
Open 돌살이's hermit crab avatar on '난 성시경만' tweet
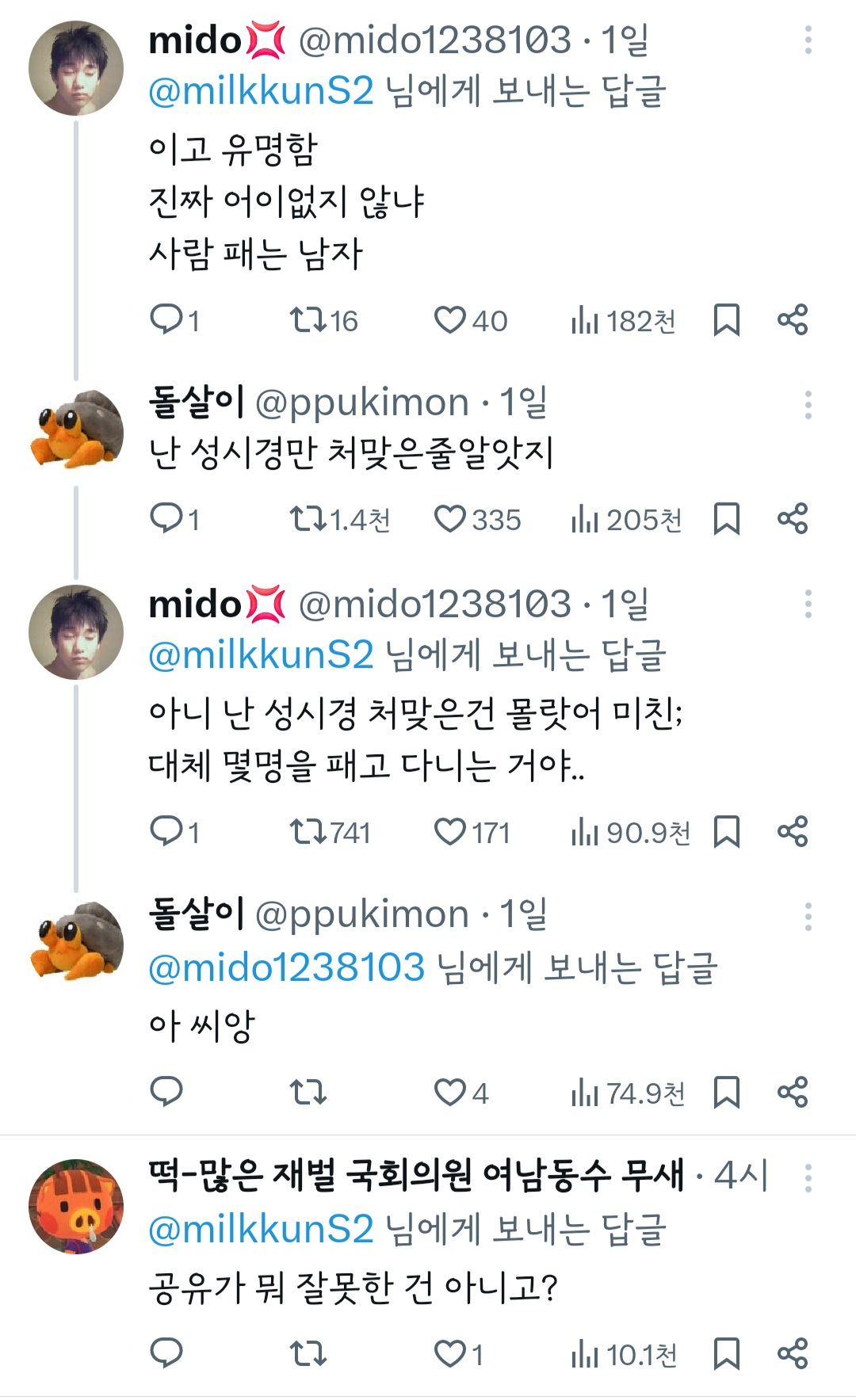[x=76, y=429]
